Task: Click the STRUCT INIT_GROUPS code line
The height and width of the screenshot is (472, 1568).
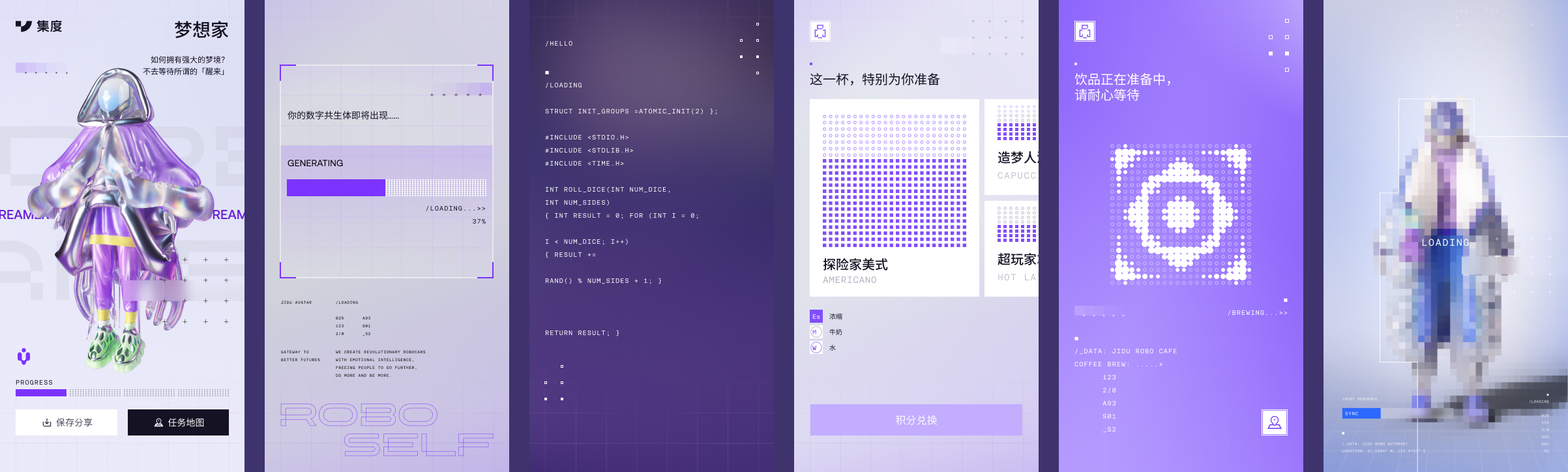Action: point(631,111)
